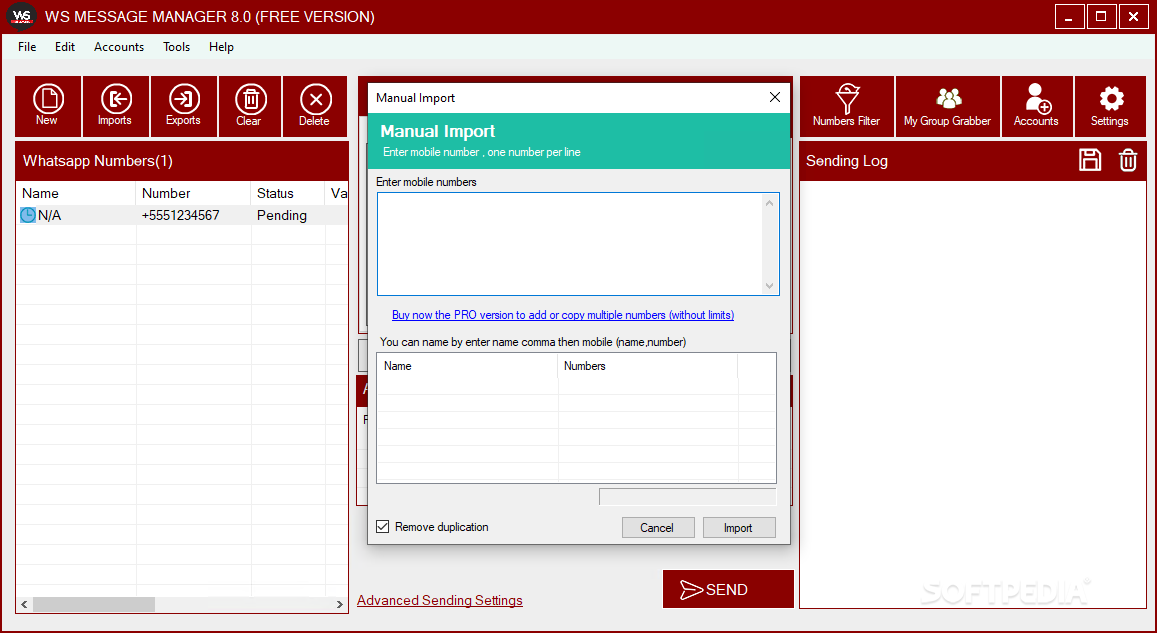Click the textarea scroll up arrow
Viewport: 1157px width, 633px height.
click(x=770, y=203)
